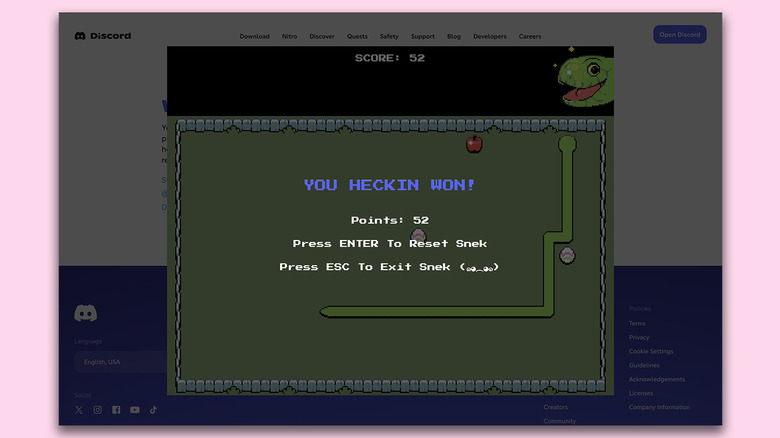
Task: Click the Discord logo in the header
Action: 103,36
